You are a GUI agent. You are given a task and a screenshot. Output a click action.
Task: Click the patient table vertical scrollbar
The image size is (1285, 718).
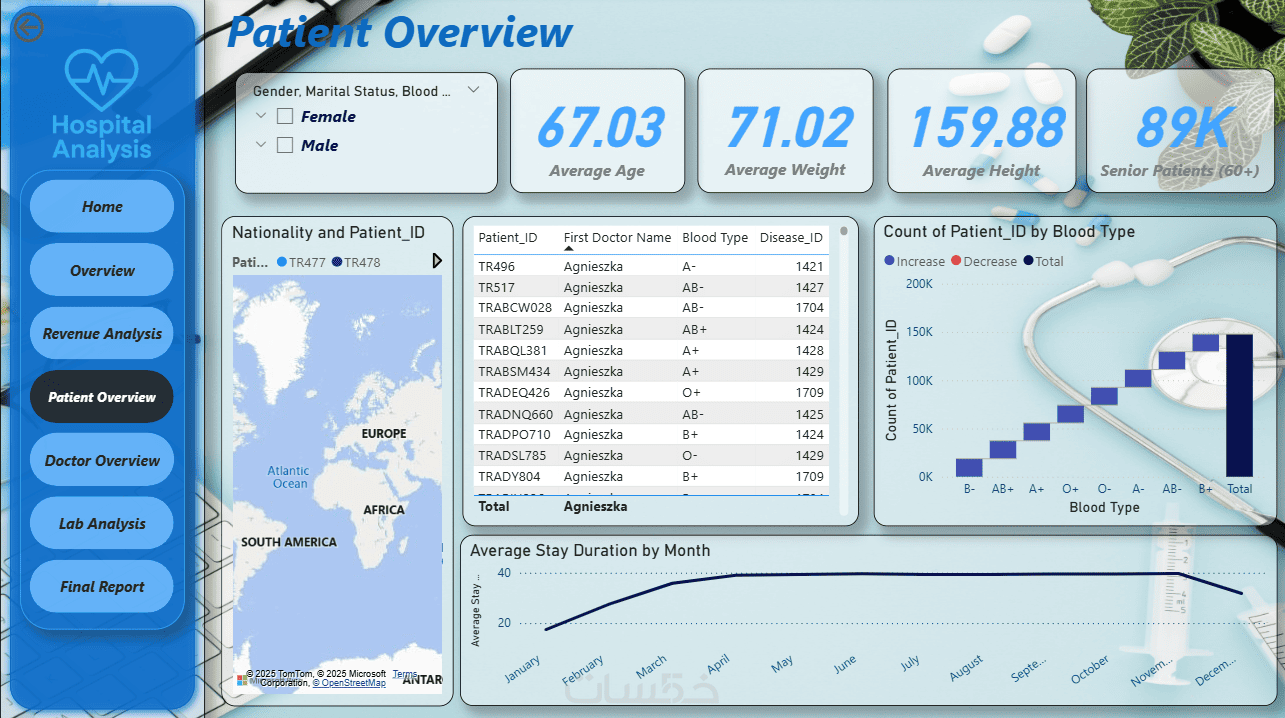[844, 370]
